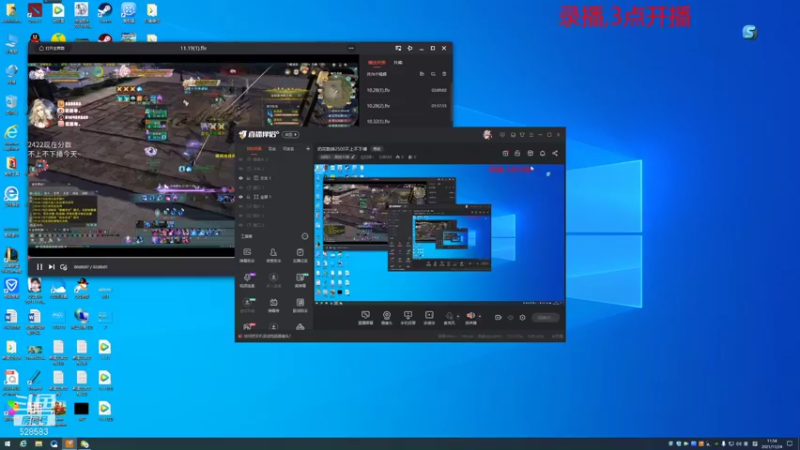Toggle the eye icon for the 文本 1 source
Screen dimensions: 800x450
click(241, 178)
